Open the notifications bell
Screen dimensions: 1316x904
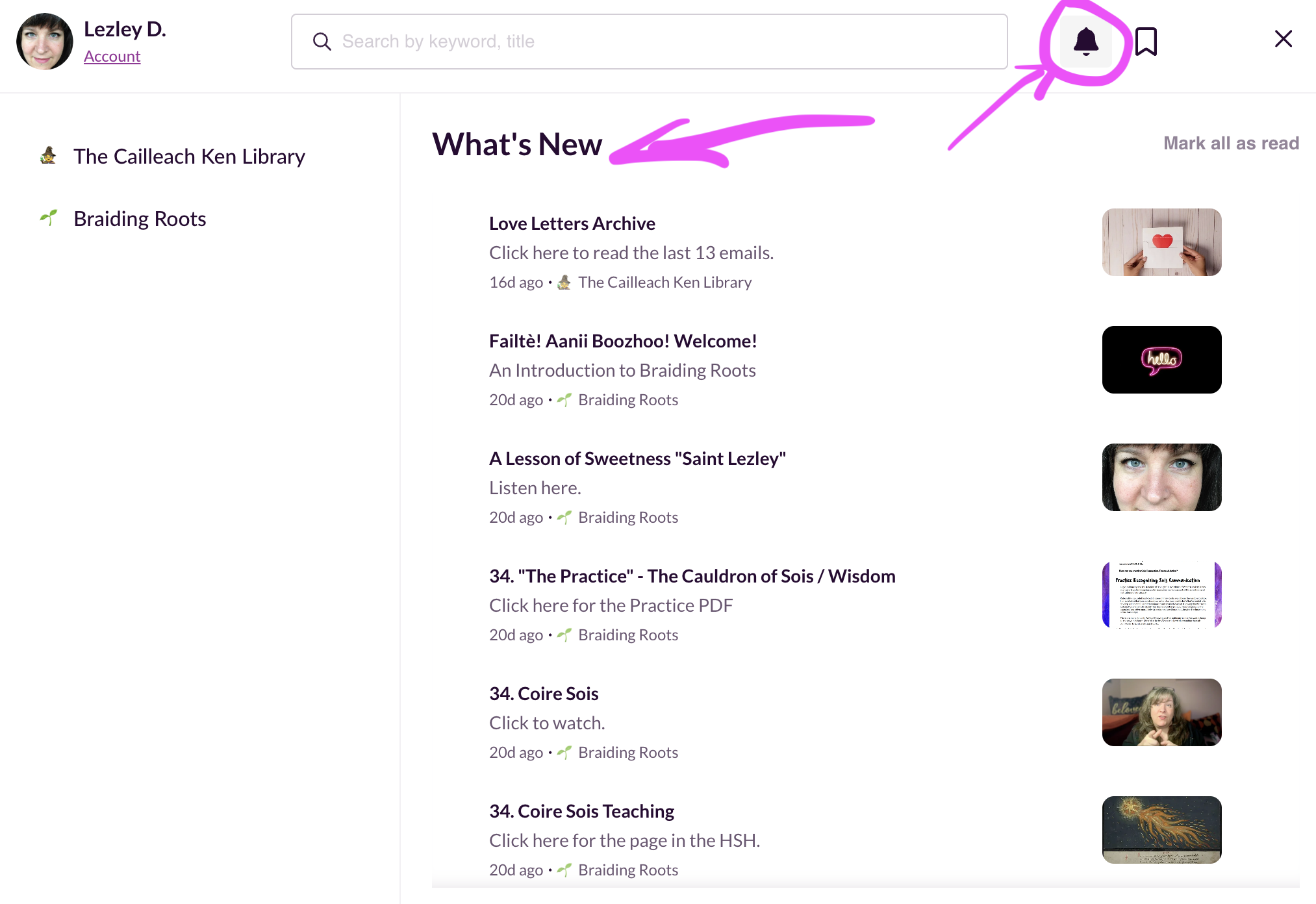click(1085, 42)
